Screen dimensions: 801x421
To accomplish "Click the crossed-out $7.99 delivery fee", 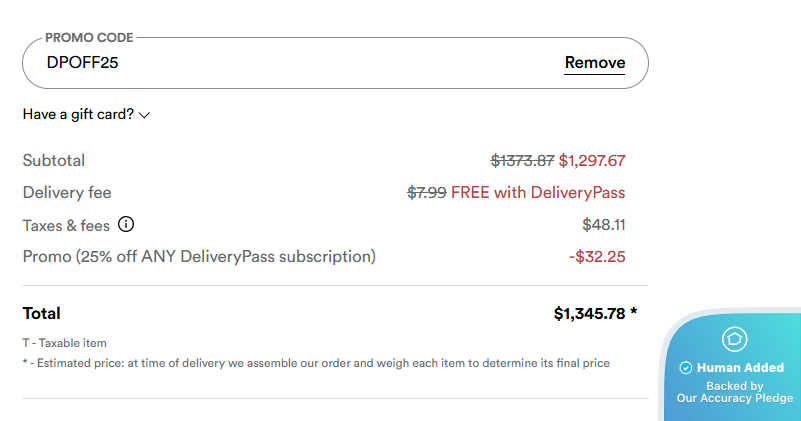I will (x=426, y=192).
